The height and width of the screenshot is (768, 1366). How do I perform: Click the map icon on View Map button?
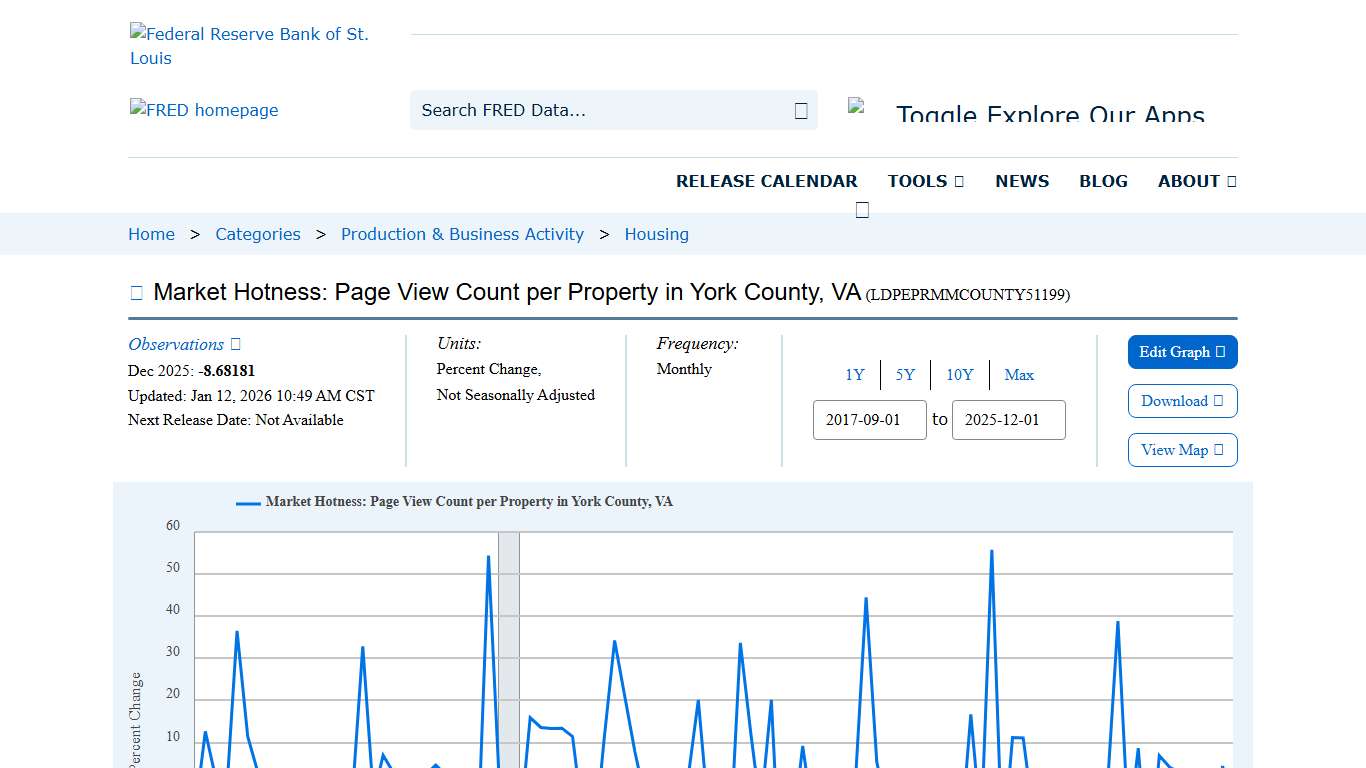[1216, 450]
